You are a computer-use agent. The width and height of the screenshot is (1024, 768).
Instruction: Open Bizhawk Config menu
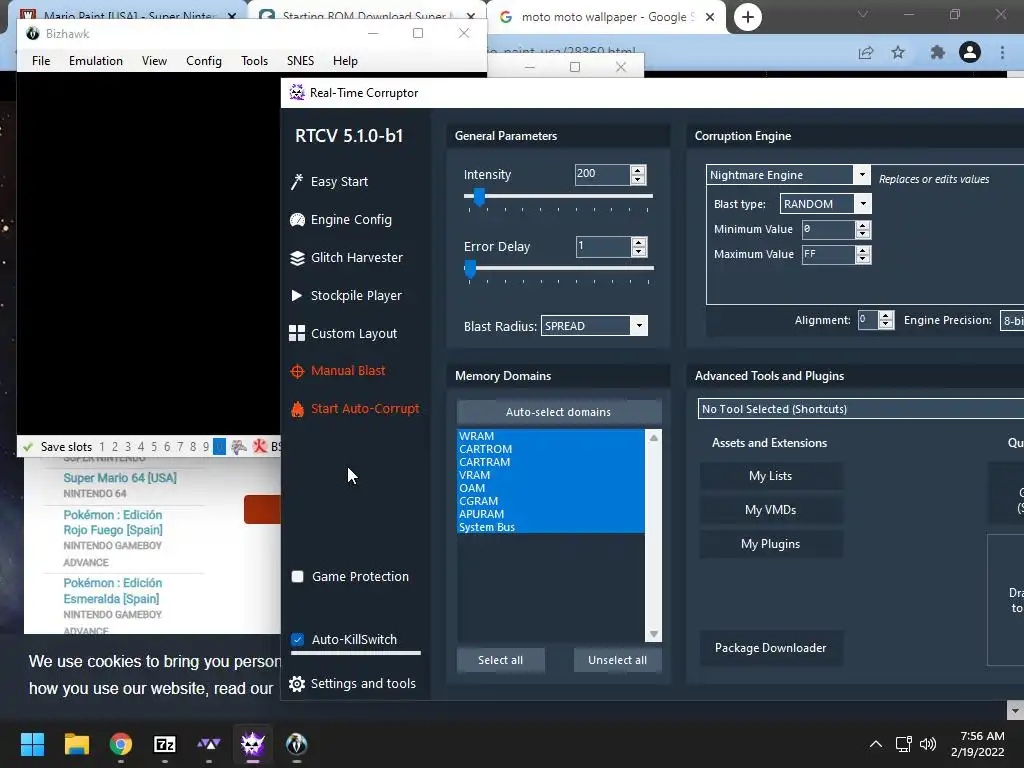[204, 61]
